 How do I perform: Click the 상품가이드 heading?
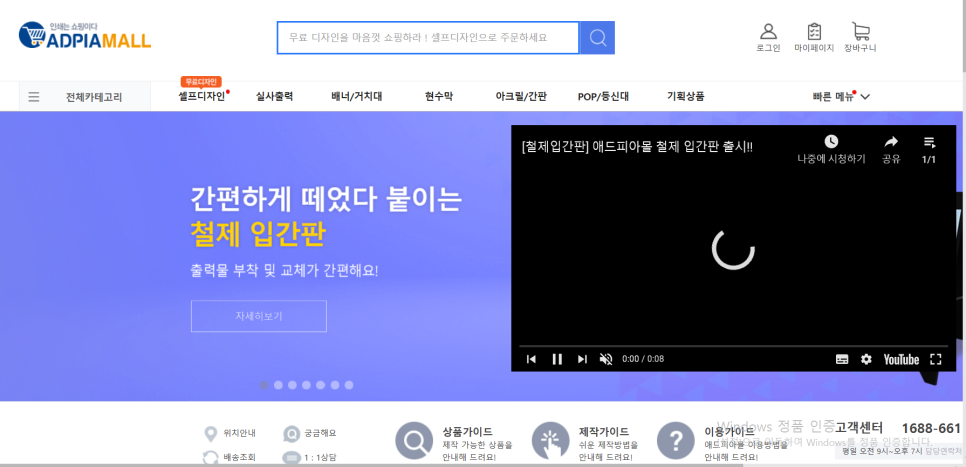(468, 432)
